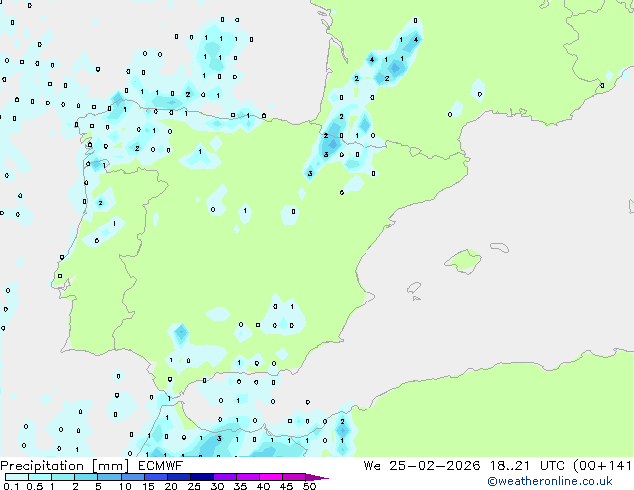
Task: Click the "We" weekday abbreviation
Action: [x=372, y=466]
